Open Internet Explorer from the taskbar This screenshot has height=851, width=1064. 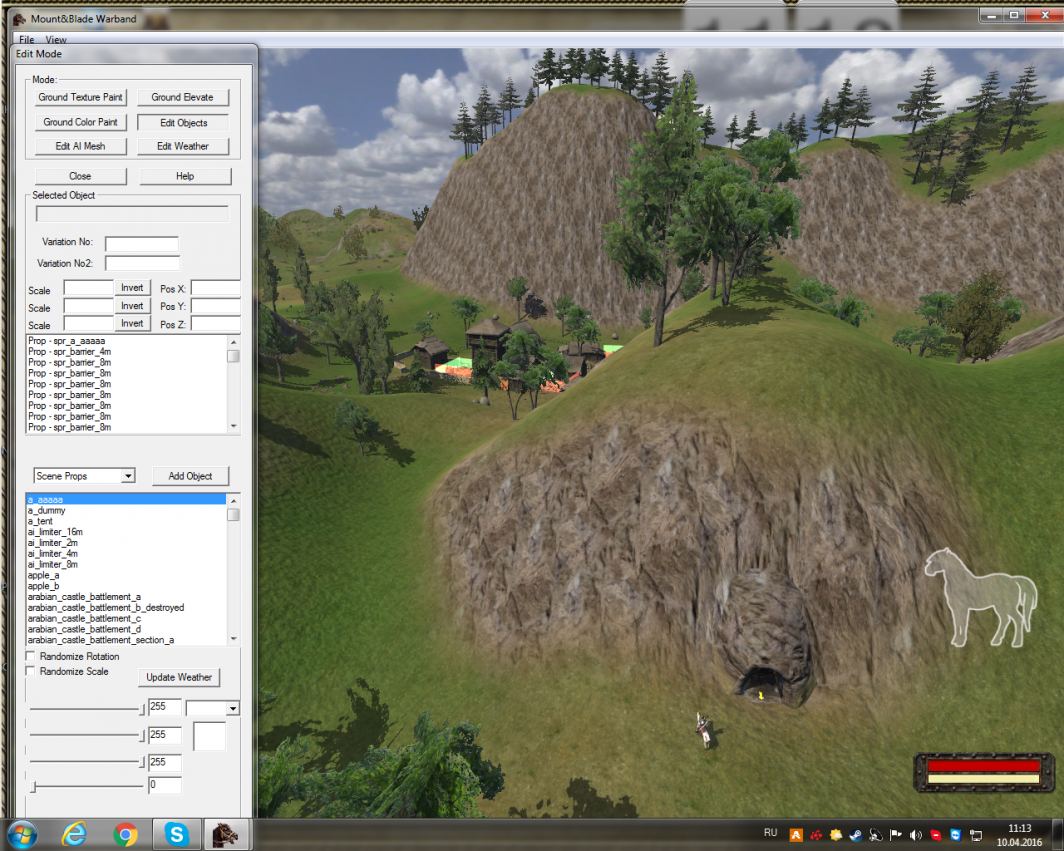click(x=73, y=833)
